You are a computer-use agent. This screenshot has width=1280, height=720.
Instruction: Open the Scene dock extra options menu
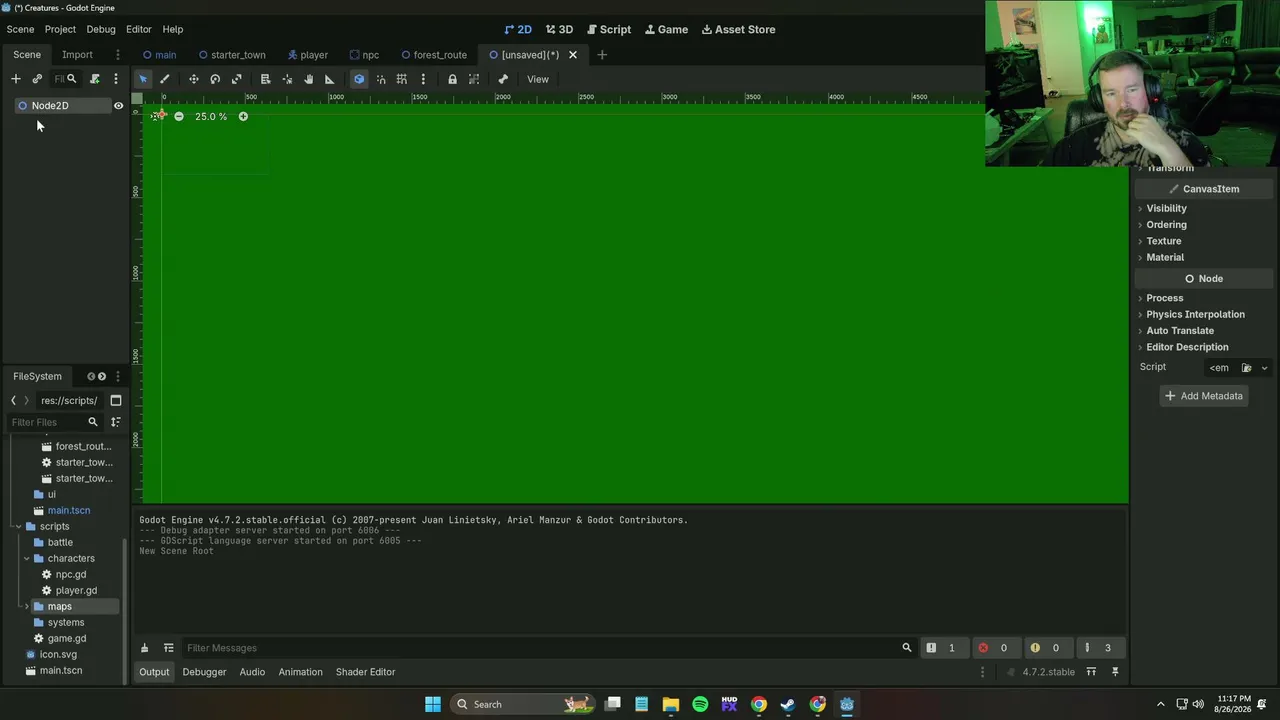[x=116, y=79]
